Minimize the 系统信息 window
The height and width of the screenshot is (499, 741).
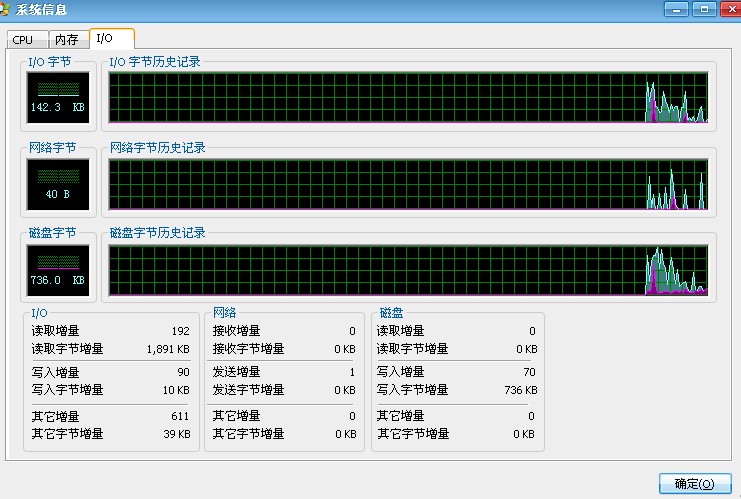click(676, 9)
